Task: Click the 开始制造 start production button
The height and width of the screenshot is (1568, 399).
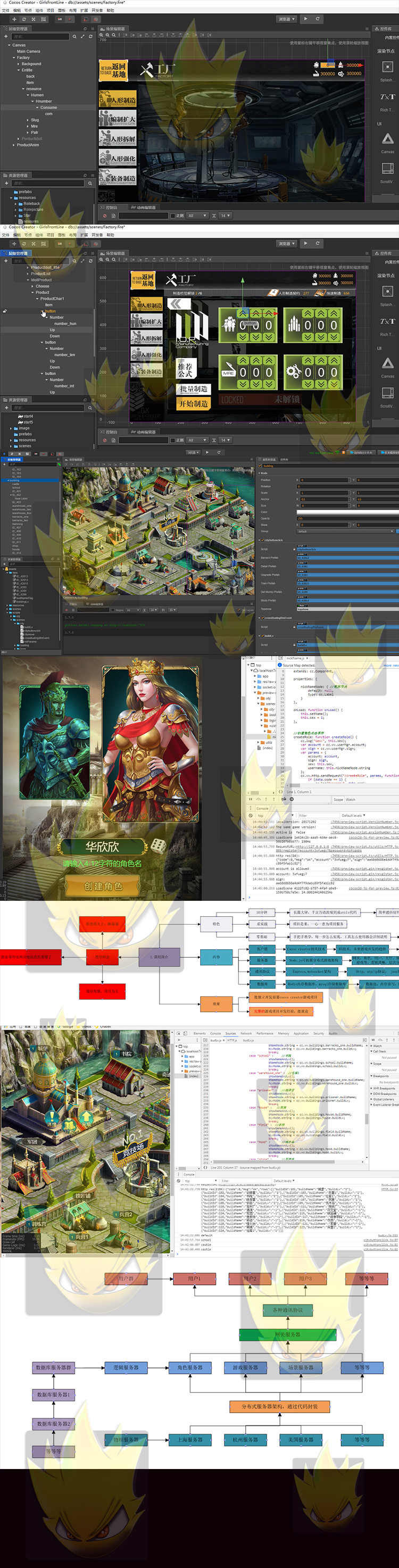Action: point(194,403)
